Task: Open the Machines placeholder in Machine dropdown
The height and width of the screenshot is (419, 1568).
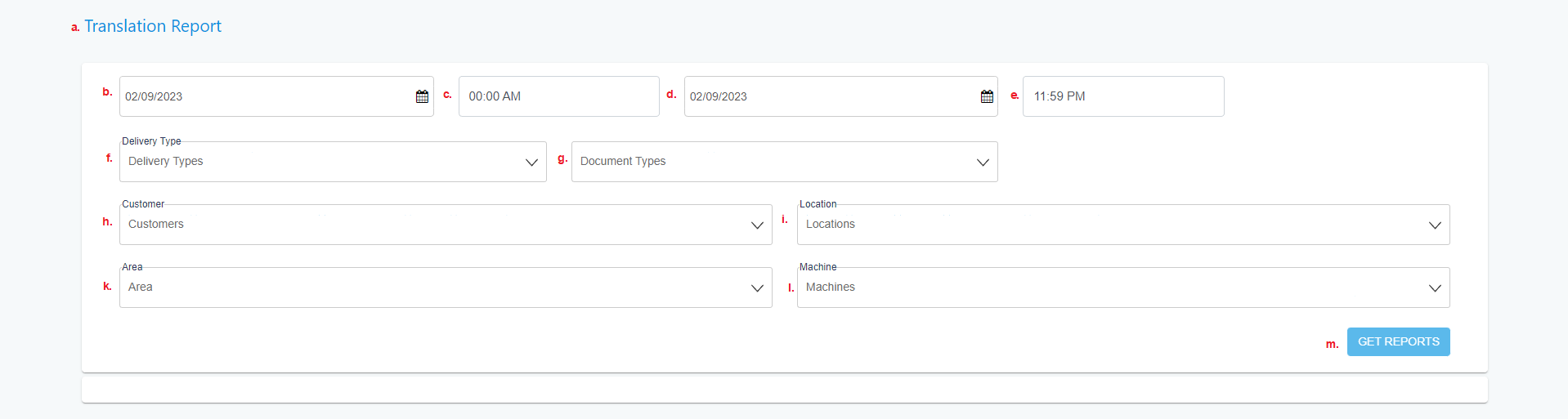Action: pos(831,287)
